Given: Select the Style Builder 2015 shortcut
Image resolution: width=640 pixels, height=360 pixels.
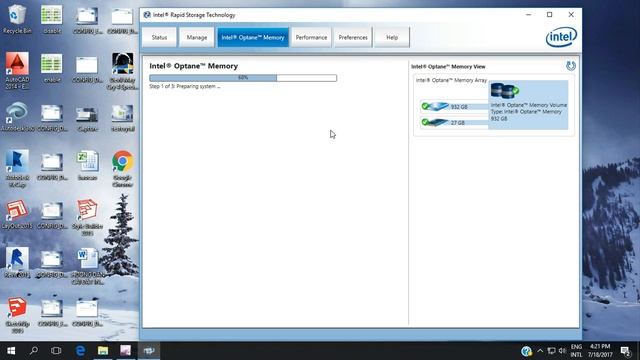Looking at the screenshot, I should 87,217.
